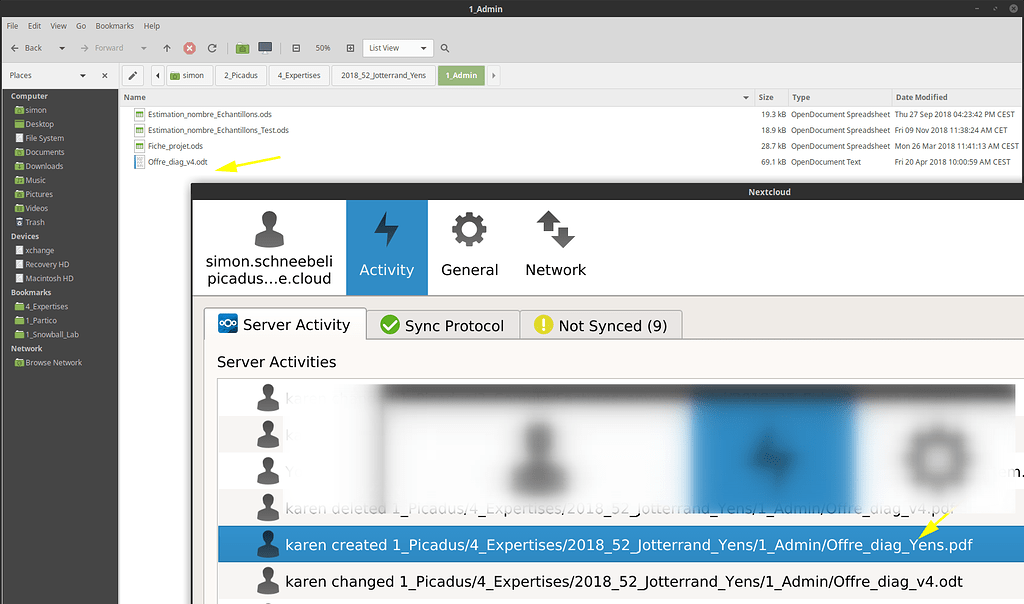The image size is (1024, 604).
Task: Open Network settings in Nextcloud
Action: click(556, 248)
